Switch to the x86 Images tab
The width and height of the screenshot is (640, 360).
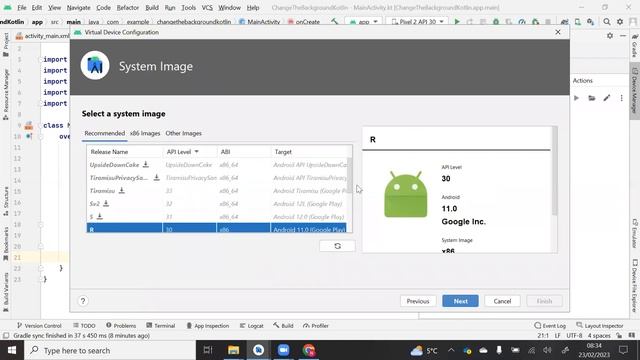click(x=145, y=133)
